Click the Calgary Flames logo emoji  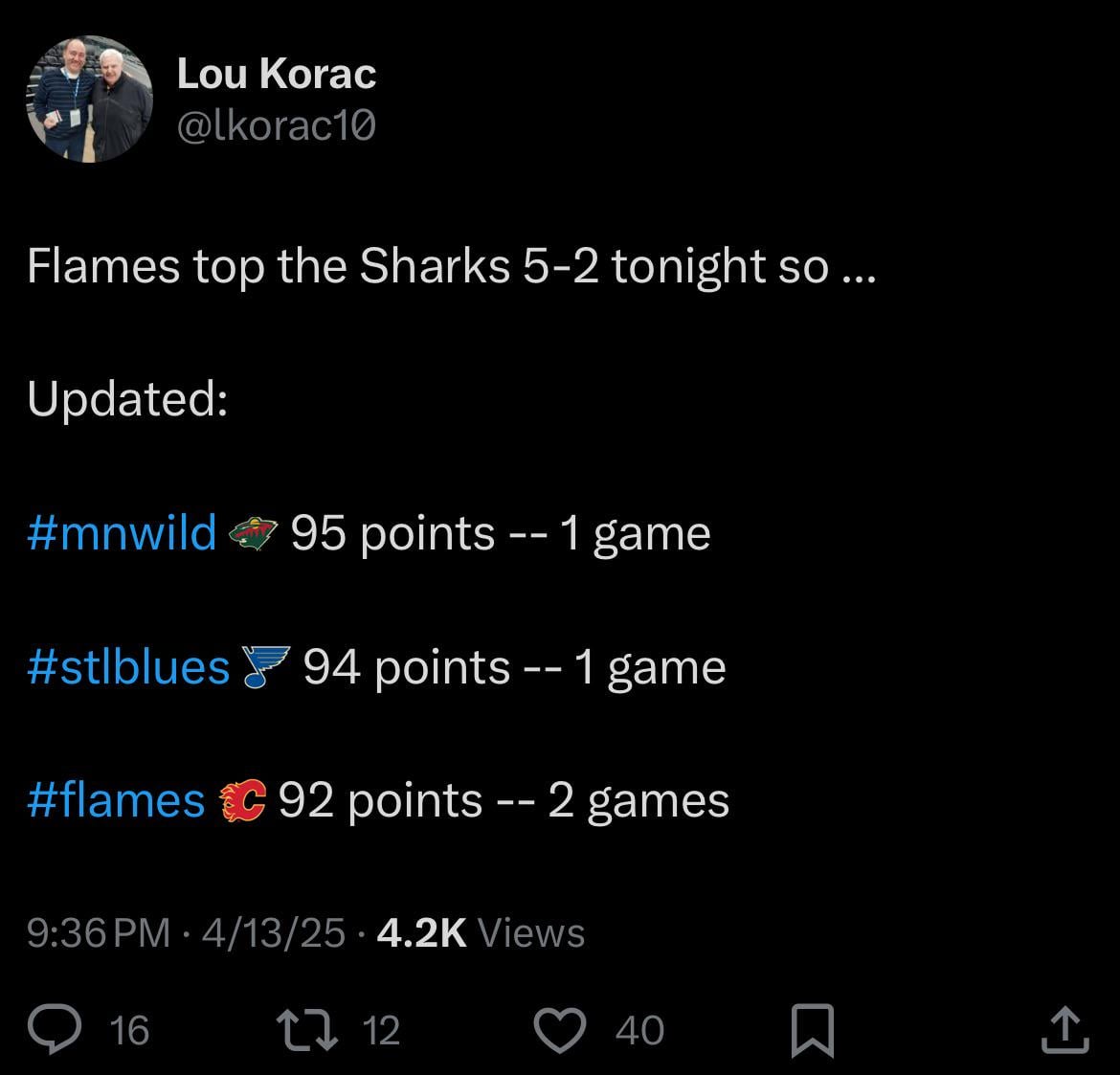[242, 801]
